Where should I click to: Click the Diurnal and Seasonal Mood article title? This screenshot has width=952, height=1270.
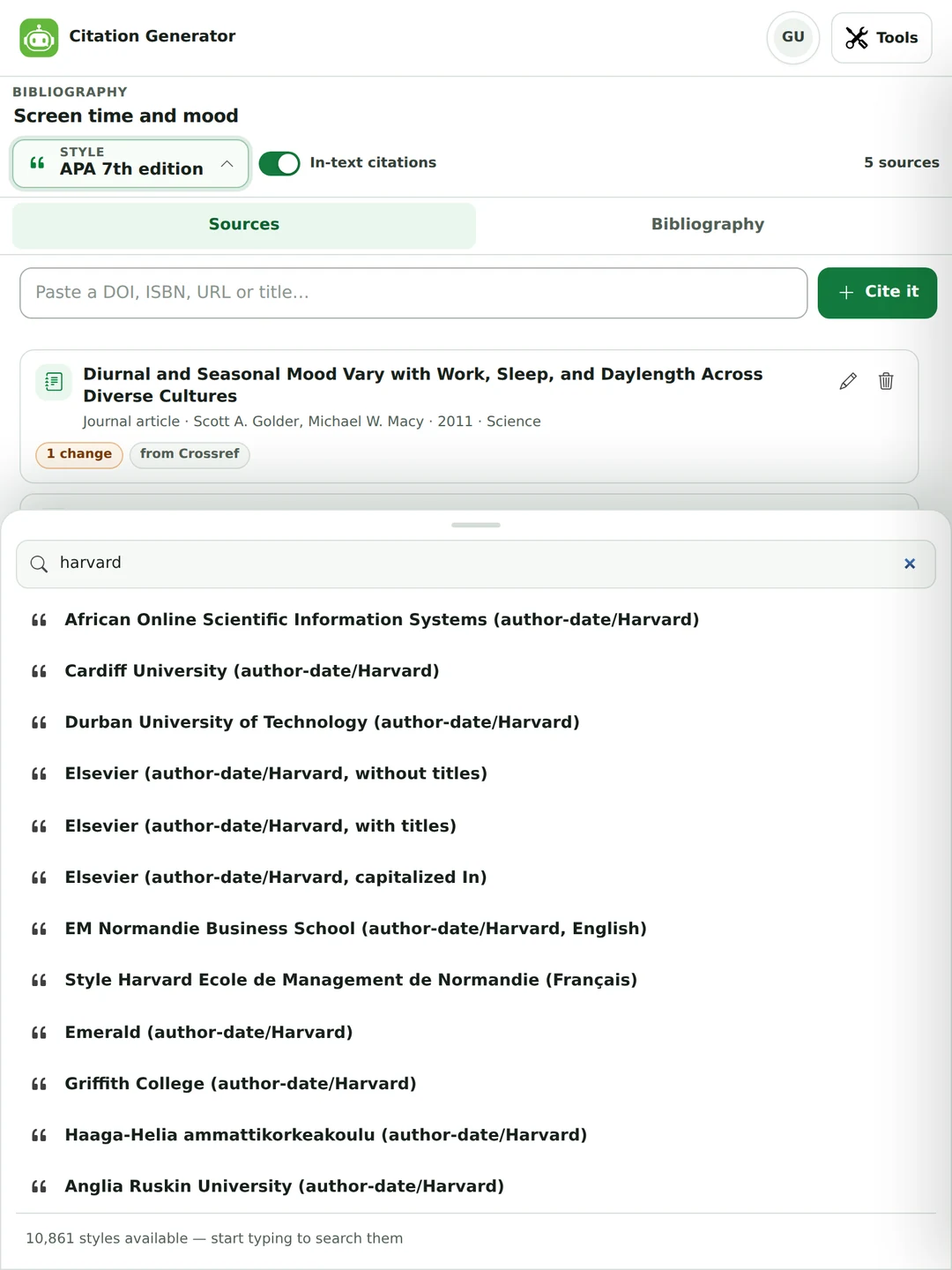click(423, 385)
